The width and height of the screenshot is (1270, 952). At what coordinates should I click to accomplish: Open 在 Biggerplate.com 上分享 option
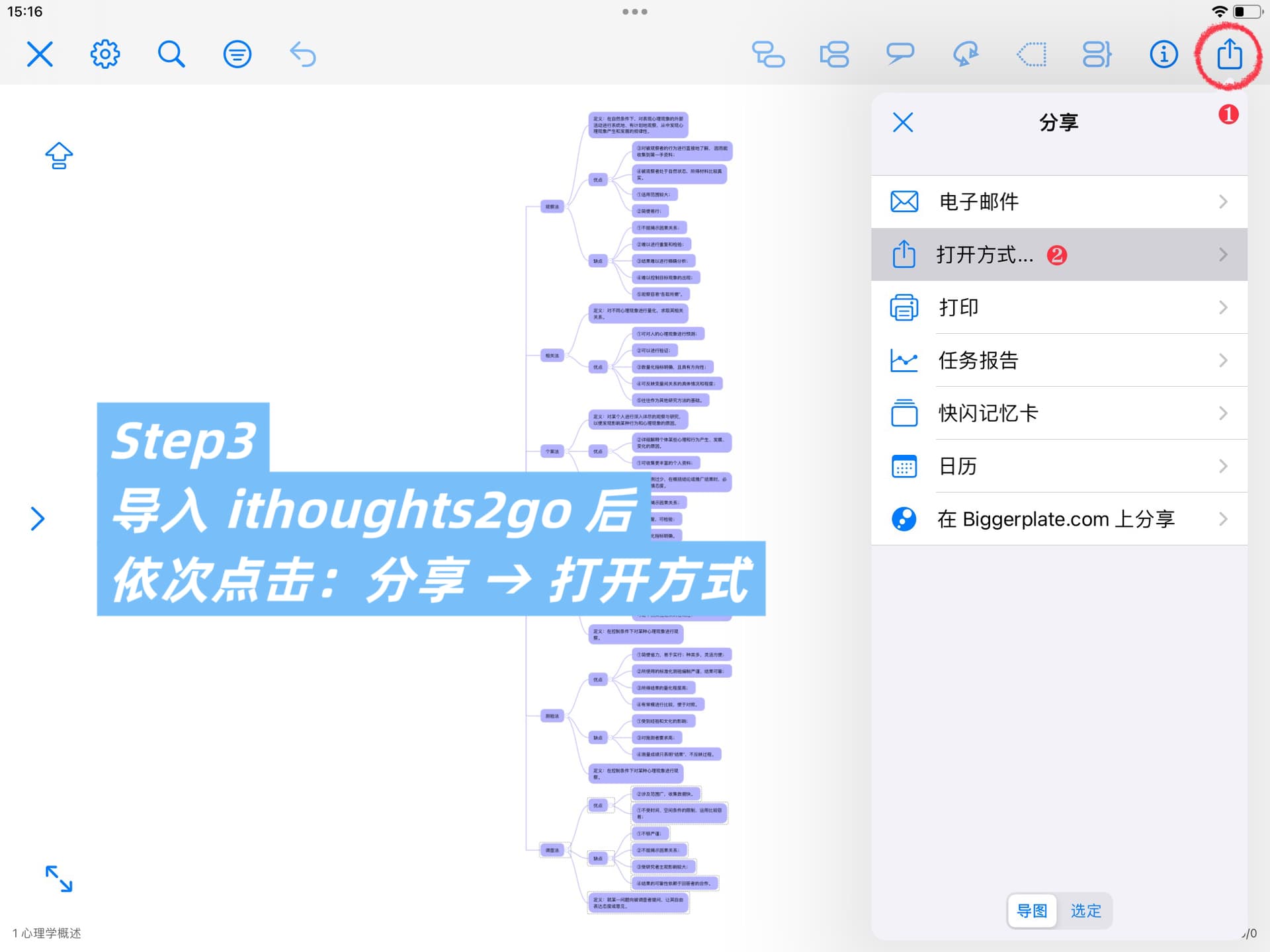click(x=1059, y=519)
